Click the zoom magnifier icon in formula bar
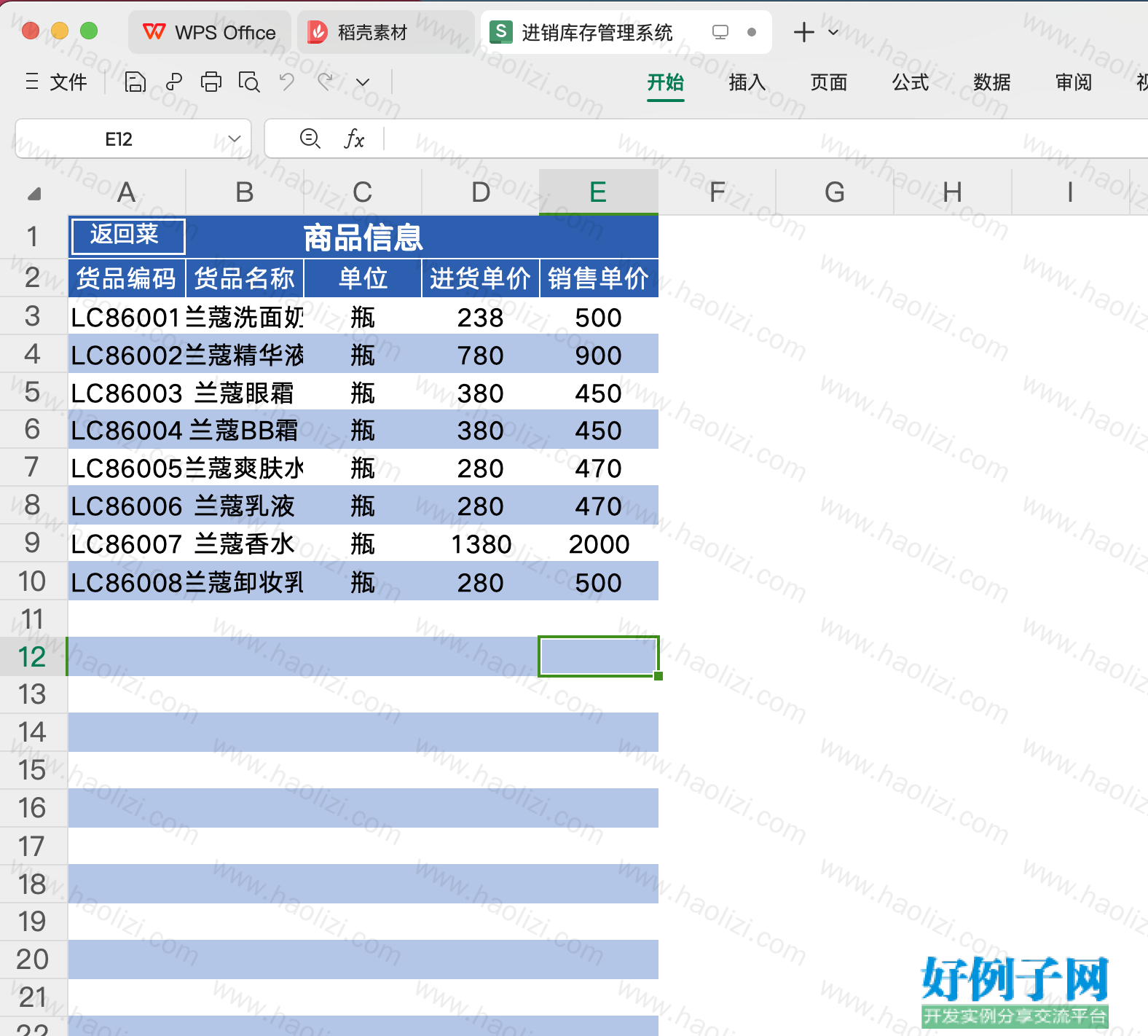1148x1036 pixels. point(310,138)
